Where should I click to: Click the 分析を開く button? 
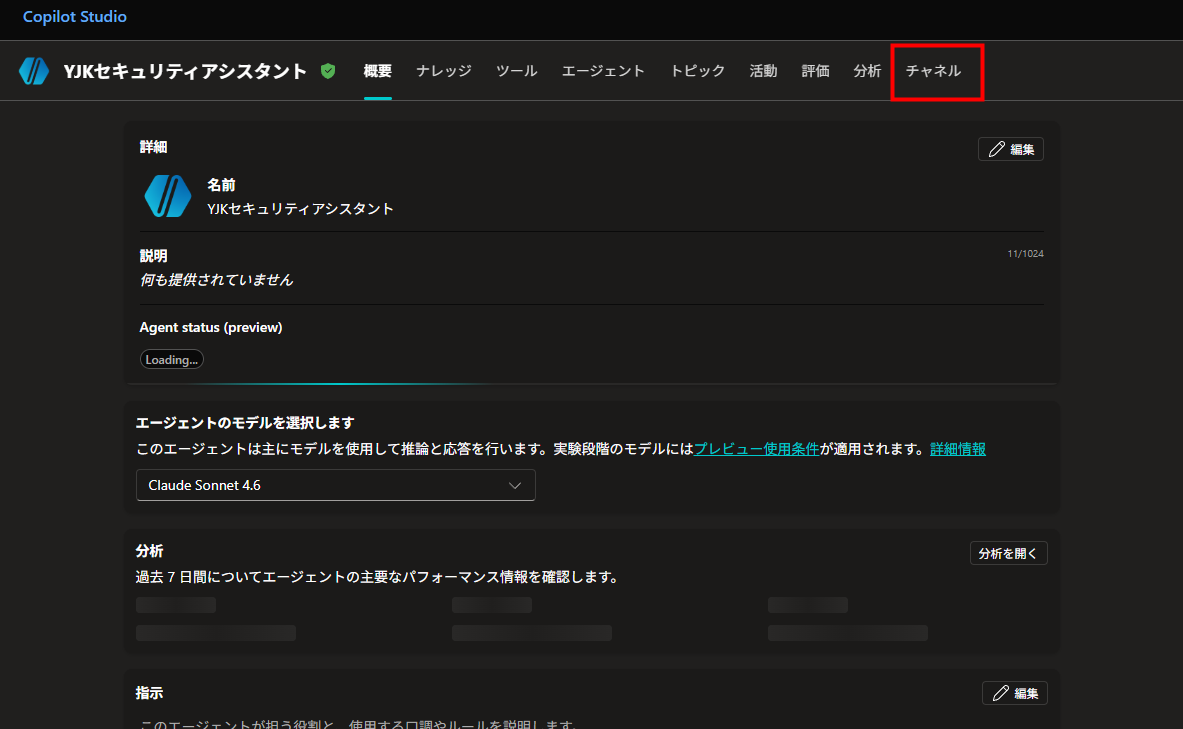[1008, 554]
